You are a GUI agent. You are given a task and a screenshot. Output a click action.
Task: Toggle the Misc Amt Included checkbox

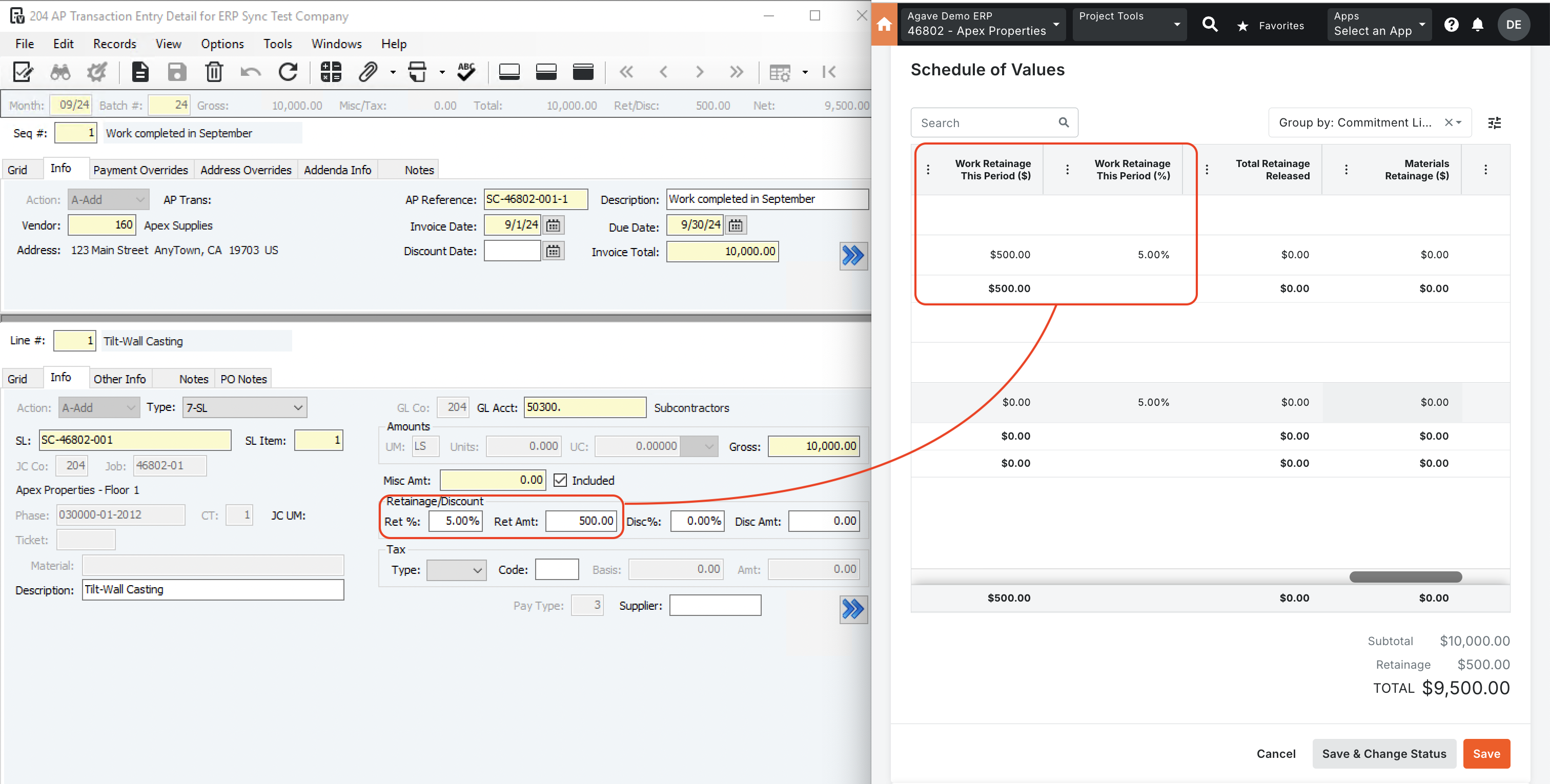click(560, 480)
